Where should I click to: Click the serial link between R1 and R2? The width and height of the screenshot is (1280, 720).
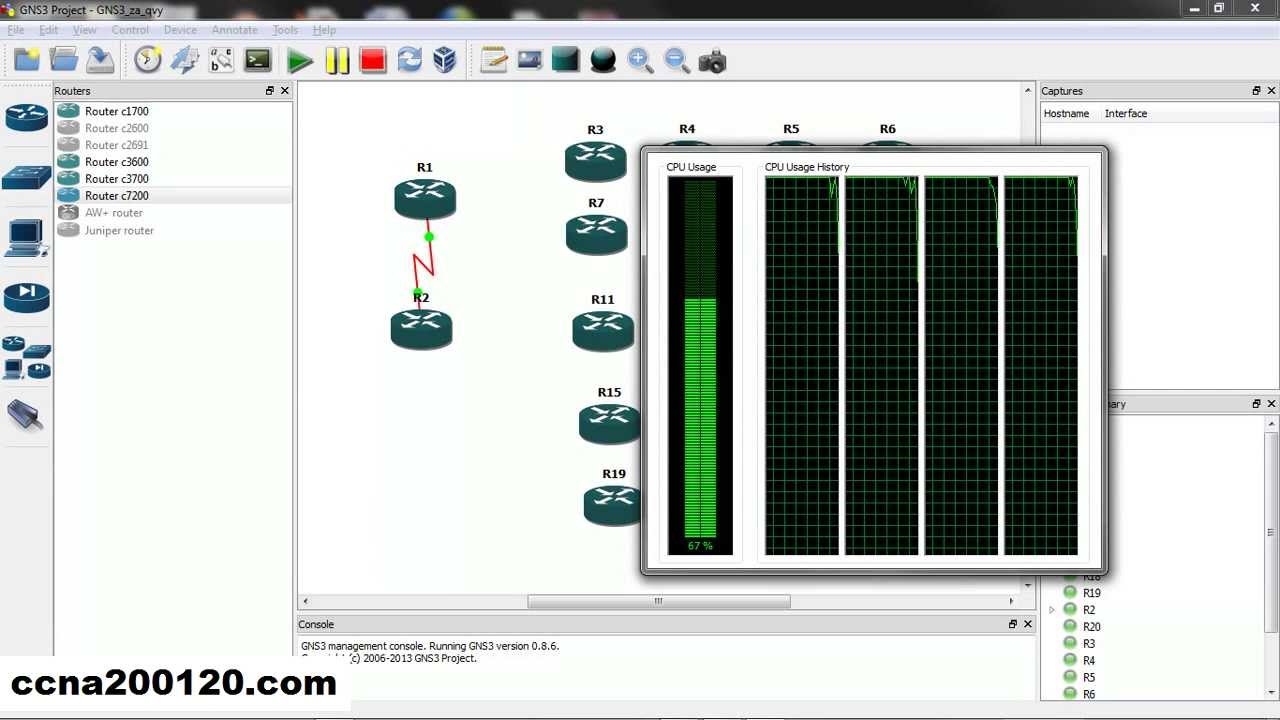coord(424,263)
